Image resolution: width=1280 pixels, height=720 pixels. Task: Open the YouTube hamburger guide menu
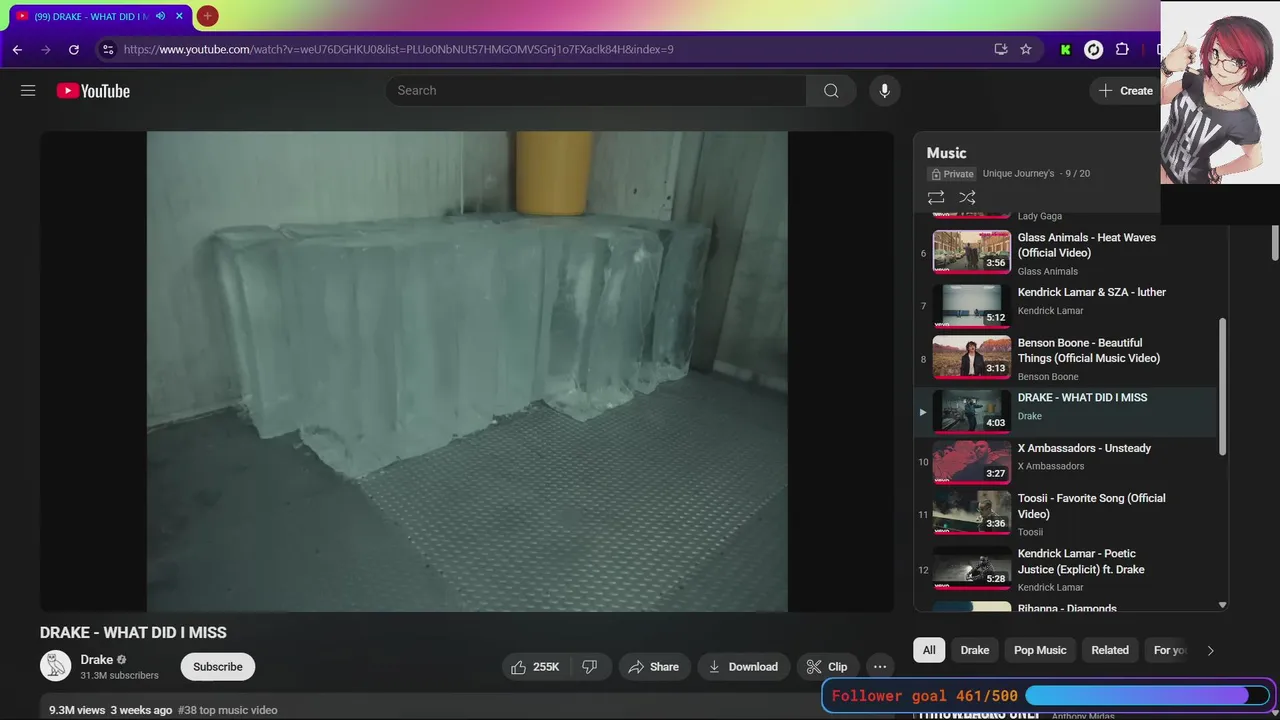pos(28,91)
